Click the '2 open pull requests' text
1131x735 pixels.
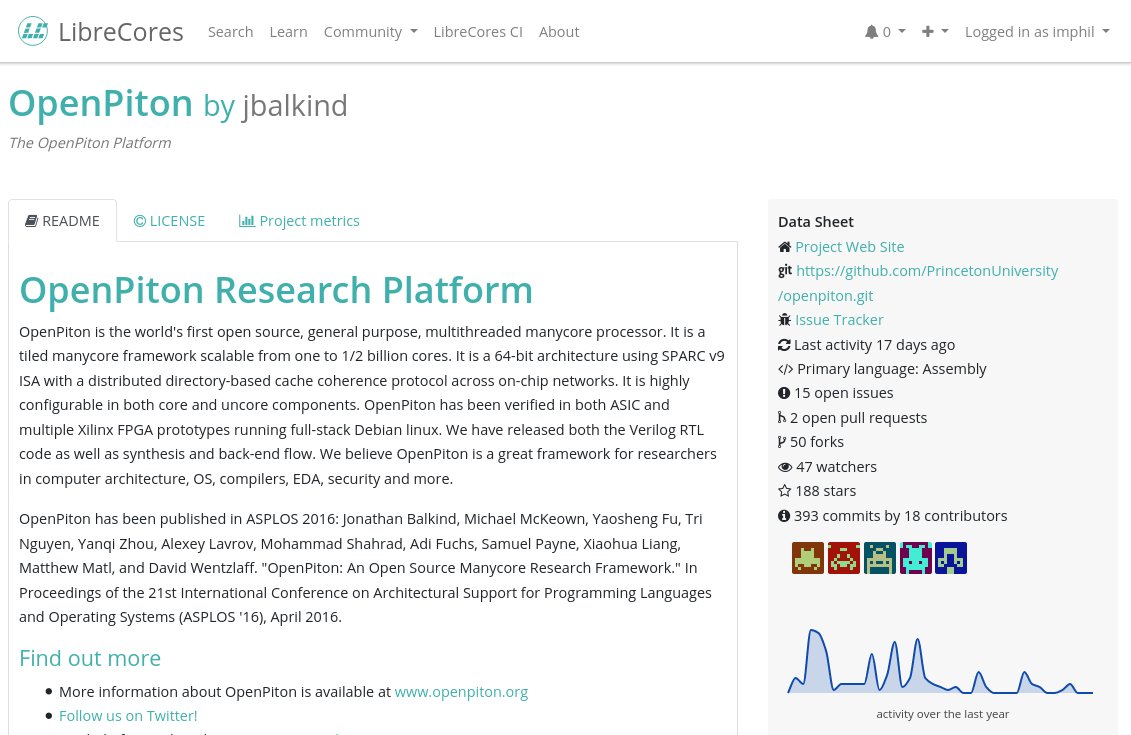pyautogui.click(x=858, y=418)
